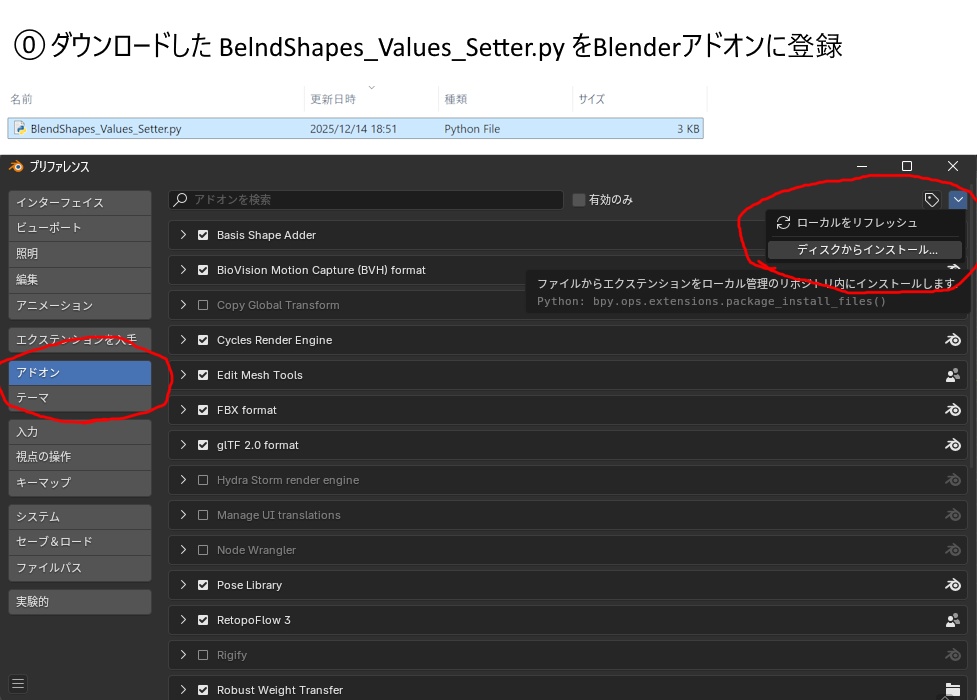Image resolution: width=977 pixels, height=700 pixels.
Task: Click the Blender icon next to FBX format
Action: (952, 410)
